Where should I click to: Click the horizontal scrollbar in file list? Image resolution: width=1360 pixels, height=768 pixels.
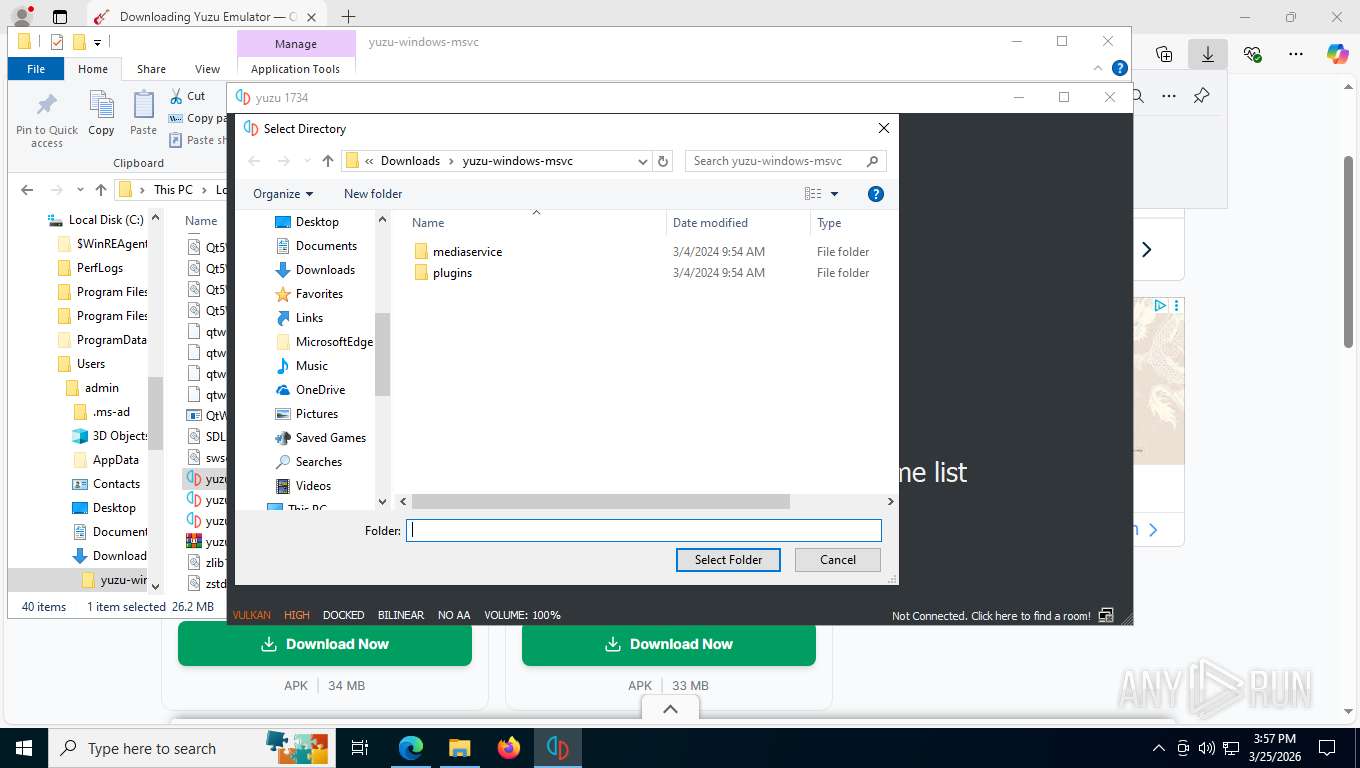click(600, 502)
